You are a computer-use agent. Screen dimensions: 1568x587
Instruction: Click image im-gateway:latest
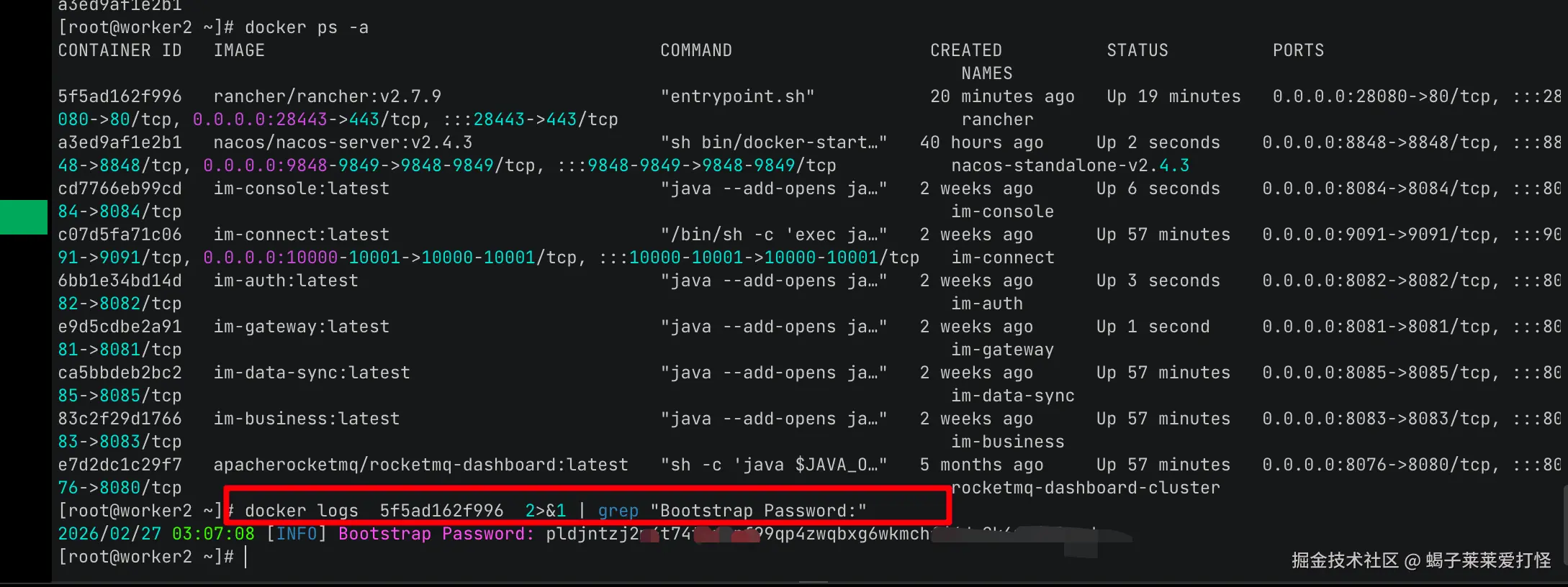[x=302, y=327]
